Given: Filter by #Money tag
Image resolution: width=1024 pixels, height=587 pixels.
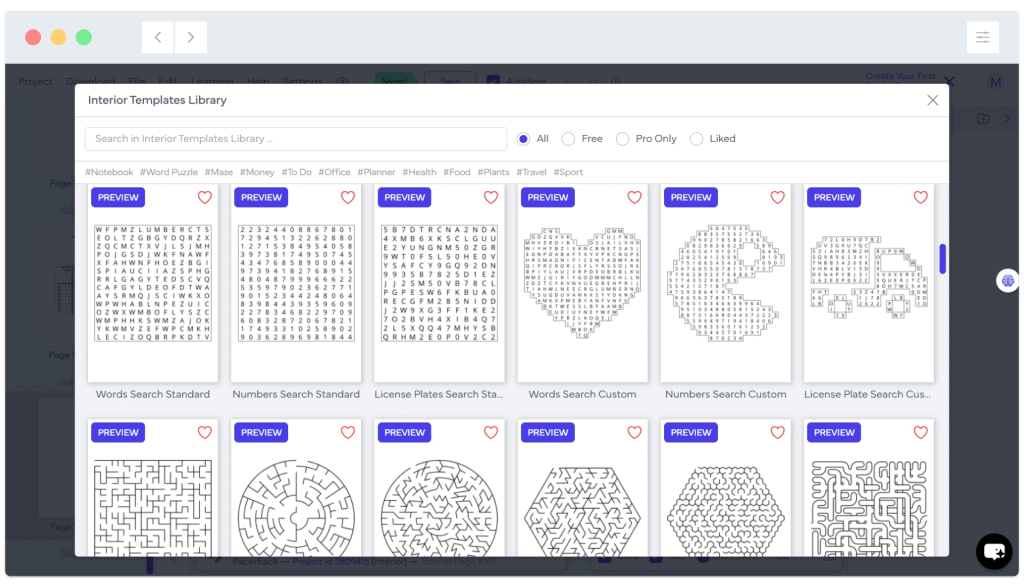Looking at the screenshot, I should point(257,172).
